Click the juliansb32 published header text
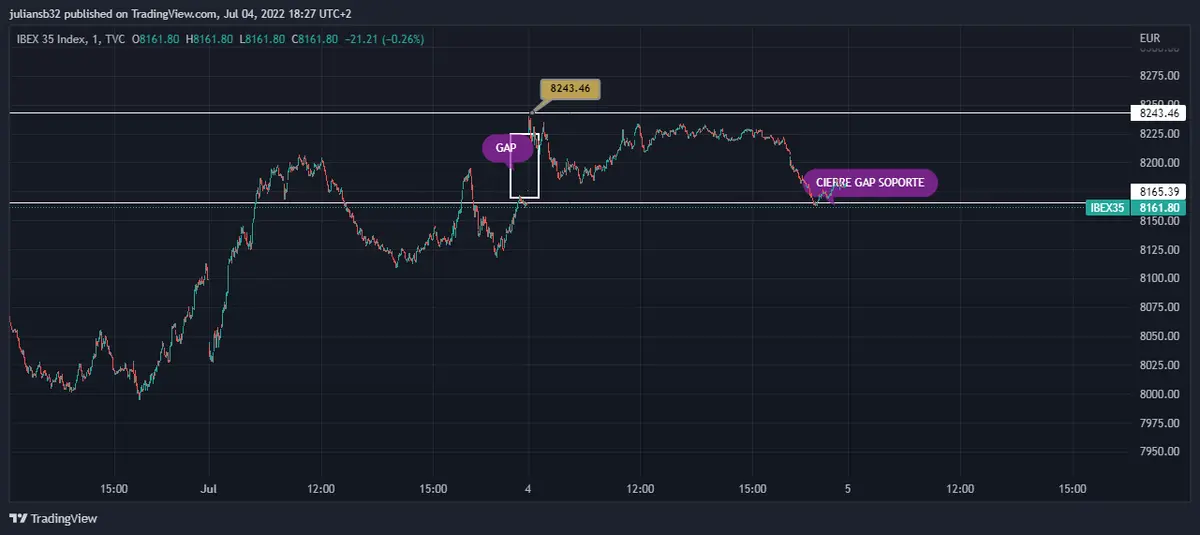This screenshot has width=1200, height=535. [180, 13]
